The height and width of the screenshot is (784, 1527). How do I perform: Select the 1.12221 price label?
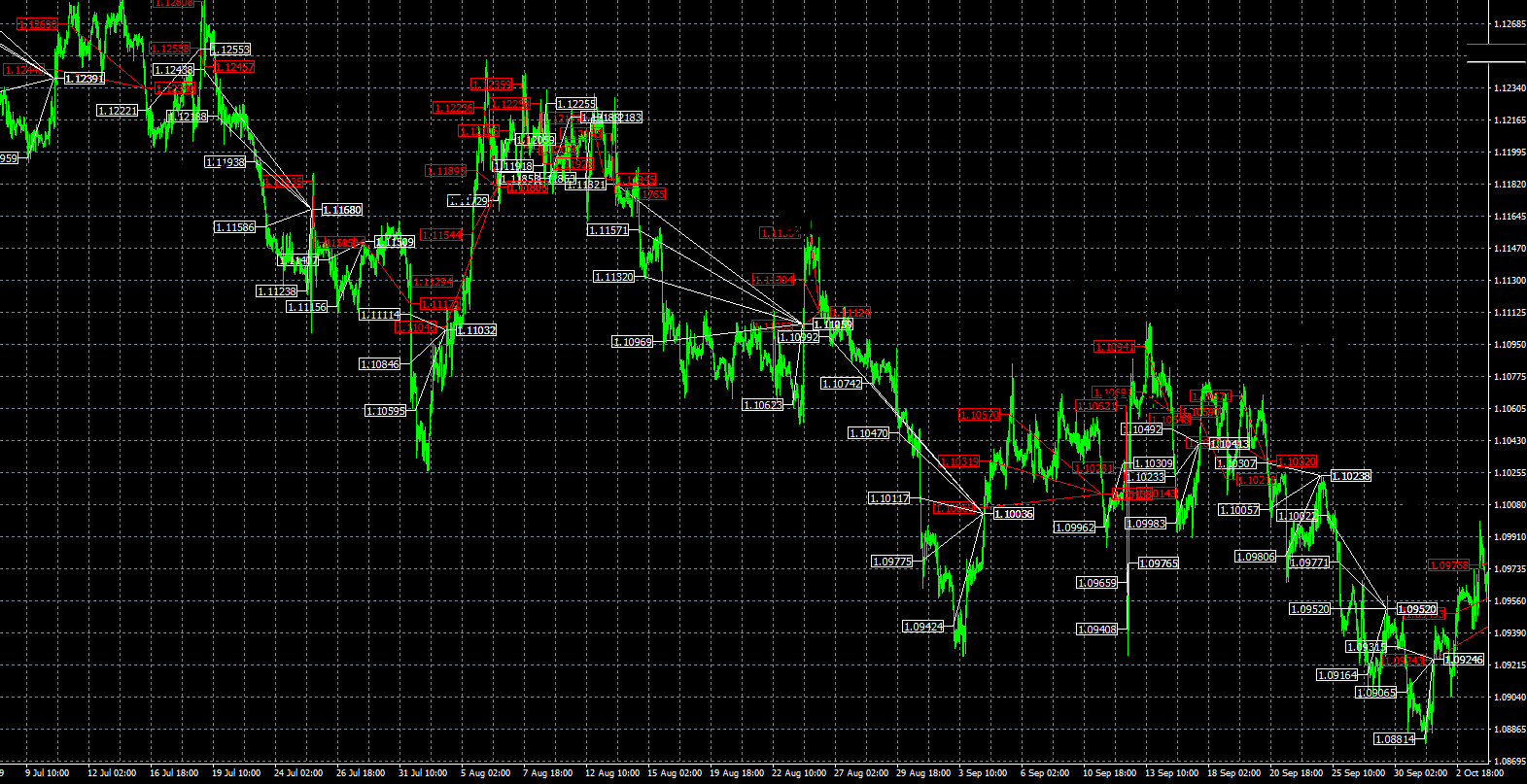pyautogui.click(x=118, y=111)
